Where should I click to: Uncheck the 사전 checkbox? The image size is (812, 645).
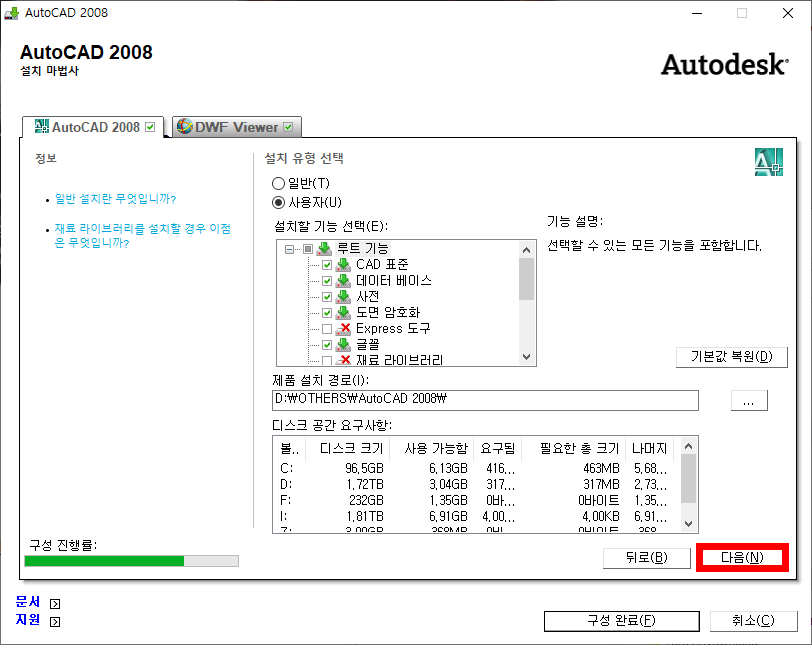click(x=327, y=297)
